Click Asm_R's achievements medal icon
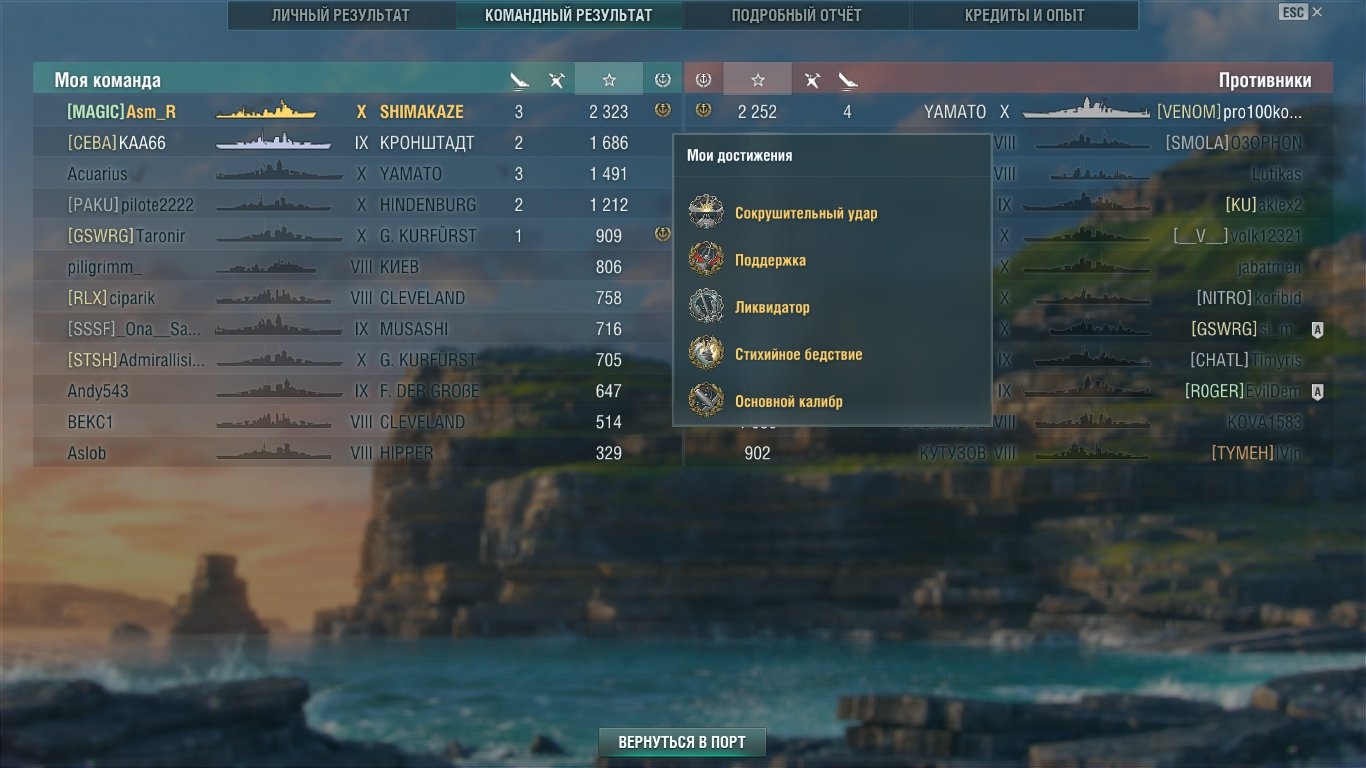Screen dimensions: 1366x768 pyautogui.click(x=662, y=111)
